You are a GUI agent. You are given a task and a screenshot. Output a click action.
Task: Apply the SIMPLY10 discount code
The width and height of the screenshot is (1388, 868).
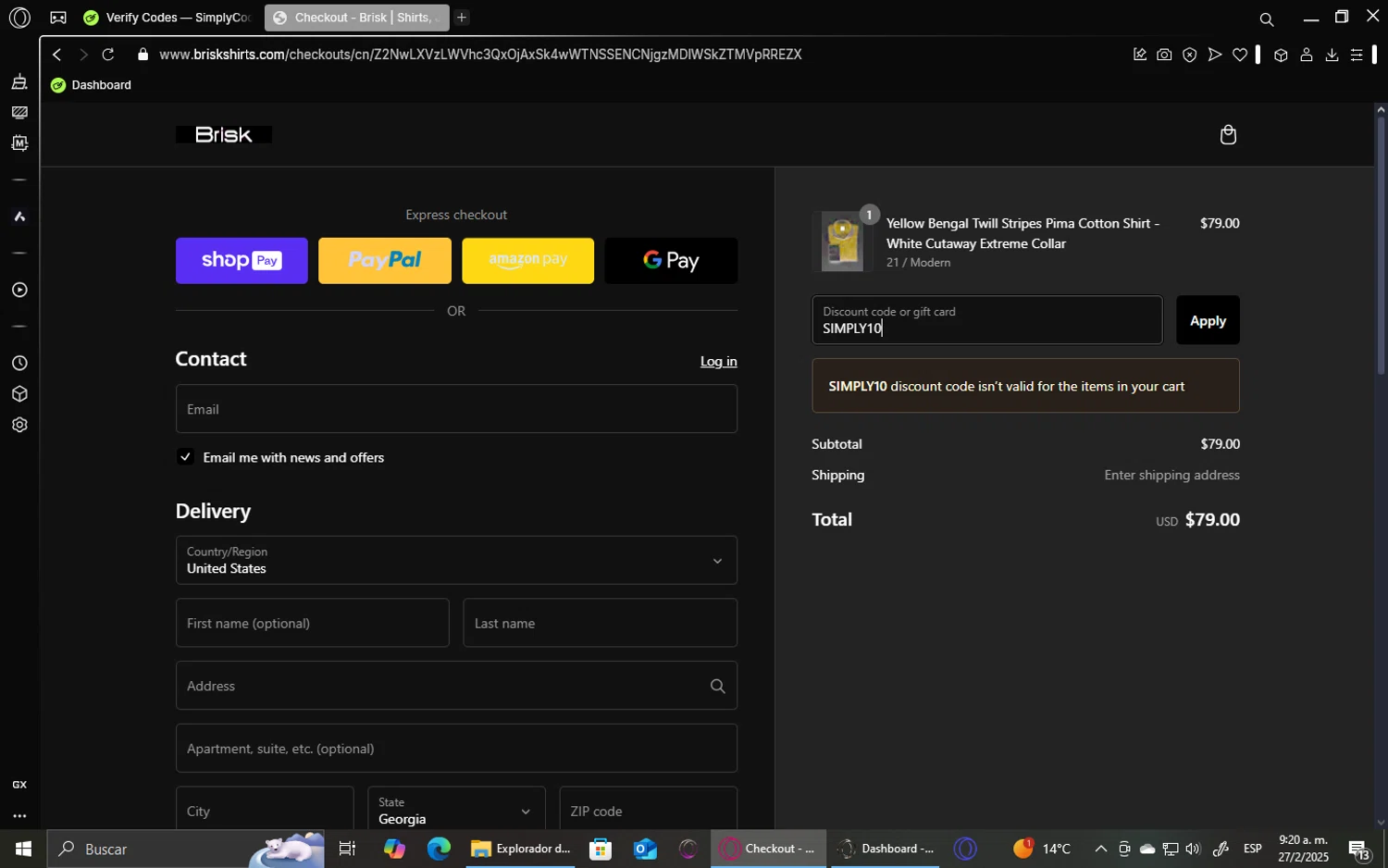(1208, 320)
